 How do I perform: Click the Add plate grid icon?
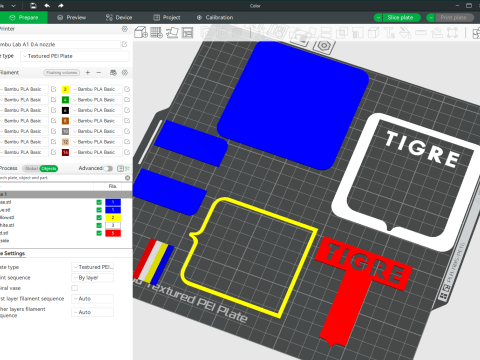point(156,32)
